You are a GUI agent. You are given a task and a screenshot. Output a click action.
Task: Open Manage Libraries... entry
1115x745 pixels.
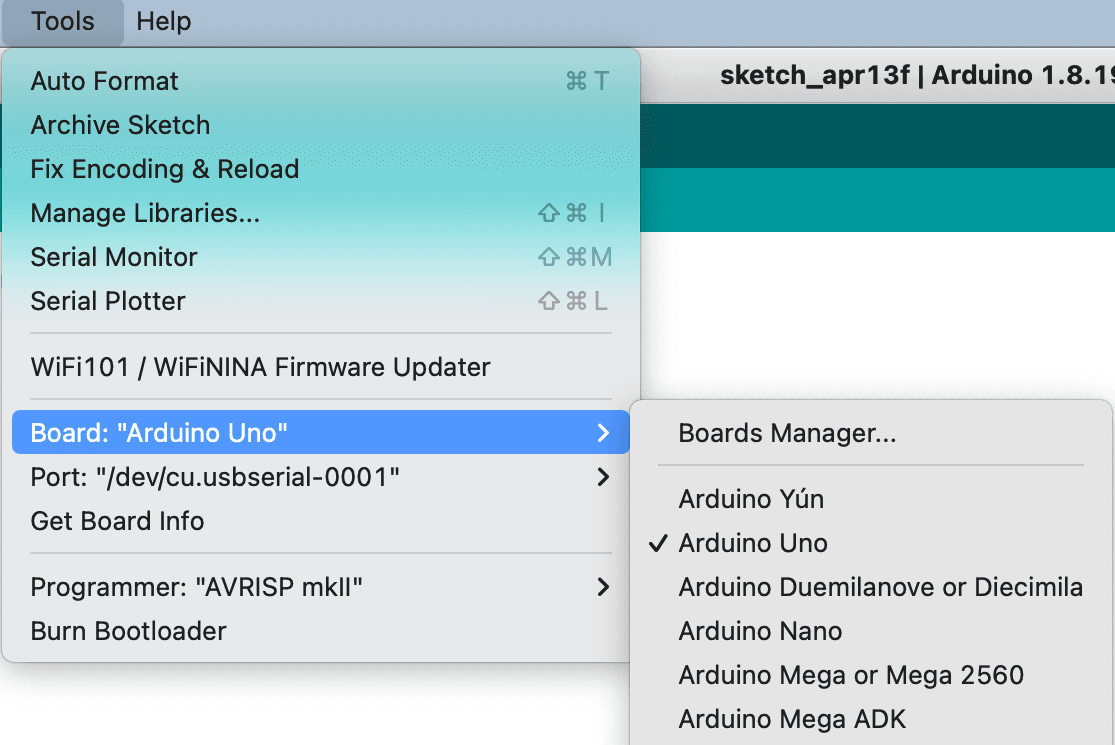[x=321, y=213]
